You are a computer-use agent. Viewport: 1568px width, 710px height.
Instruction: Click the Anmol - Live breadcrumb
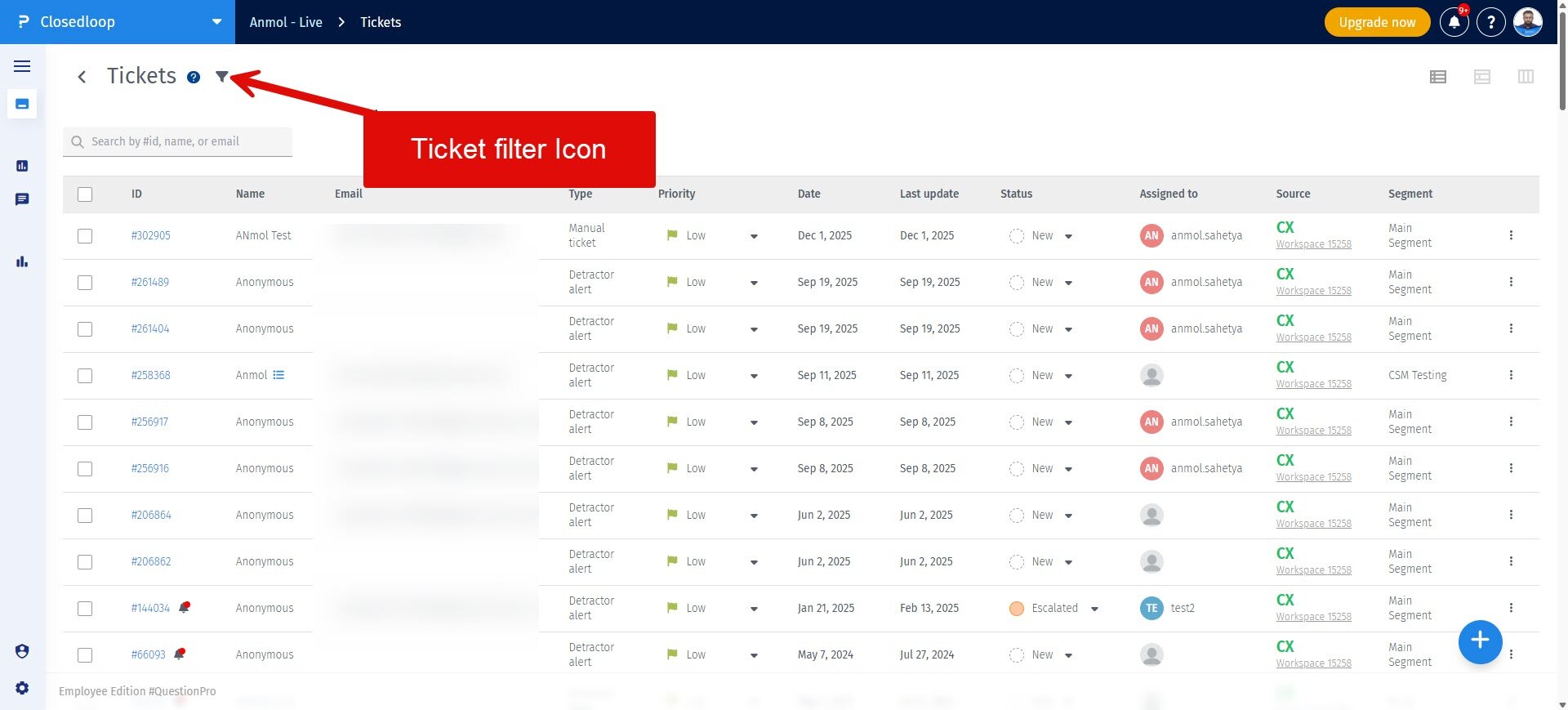(x=286, y=22)
